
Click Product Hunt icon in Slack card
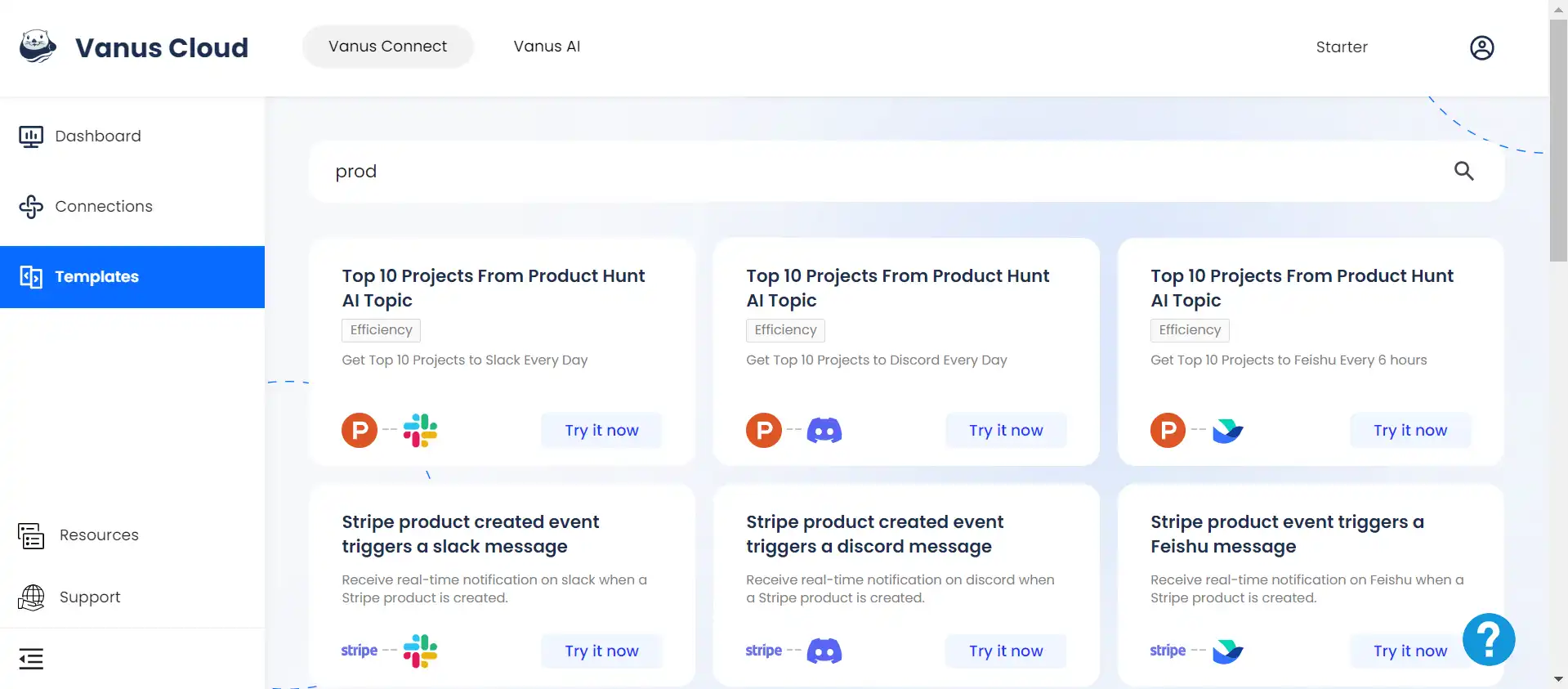point(360,430)
